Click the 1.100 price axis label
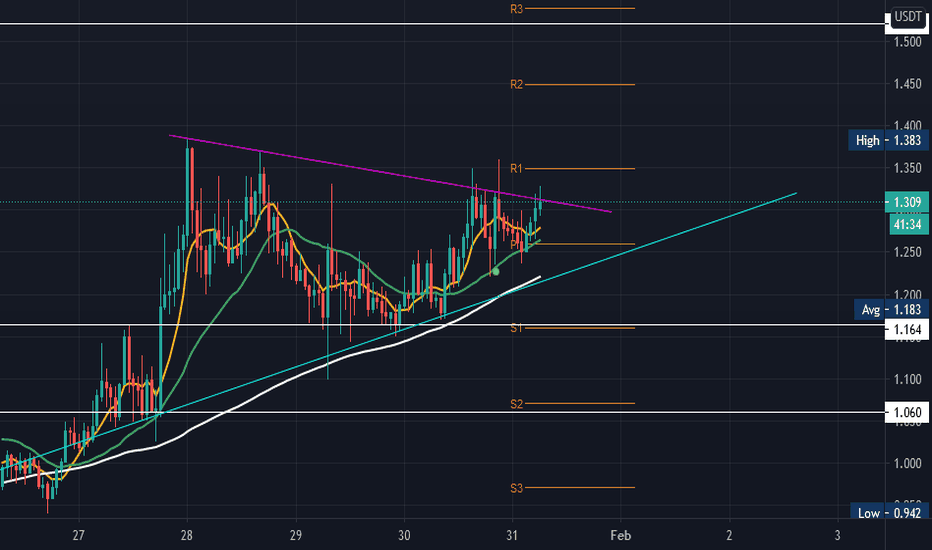This screenshot has width=932, height=550. 908,379
